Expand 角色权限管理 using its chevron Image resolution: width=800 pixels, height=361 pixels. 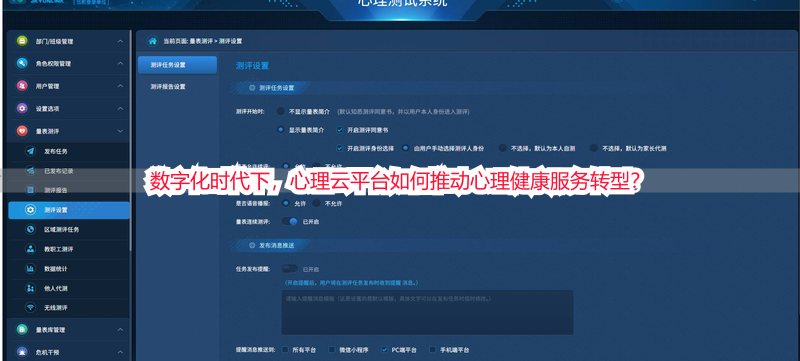pos(120,64)
